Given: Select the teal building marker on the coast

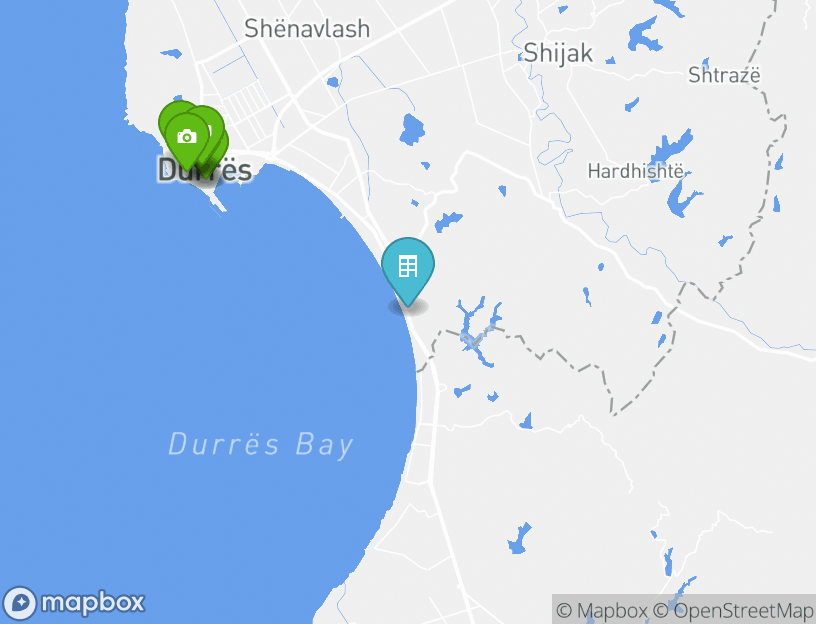Looking at the screenshot, I should tap(408, 269).
